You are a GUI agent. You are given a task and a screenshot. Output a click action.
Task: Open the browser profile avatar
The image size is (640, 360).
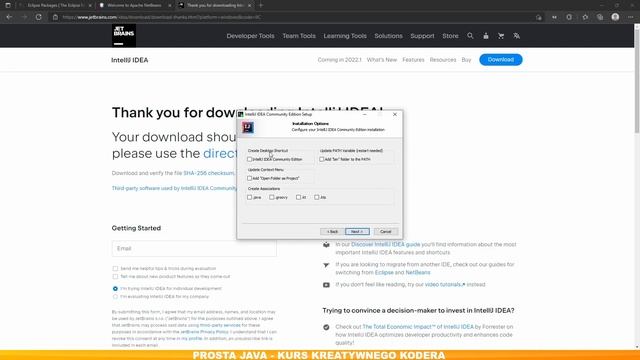coord(615,17)
